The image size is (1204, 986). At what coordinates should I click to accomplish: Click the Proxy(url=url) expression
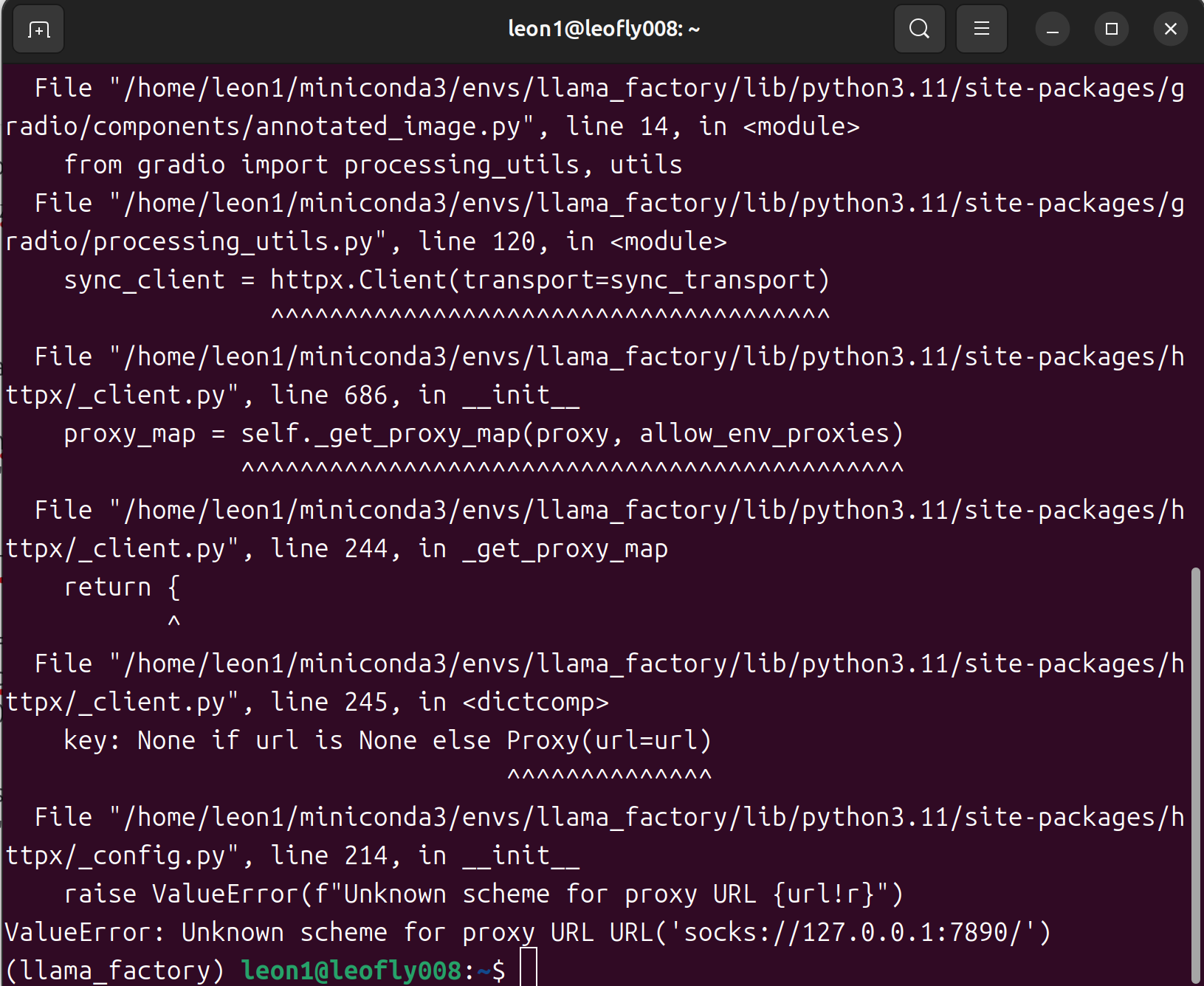609,740
